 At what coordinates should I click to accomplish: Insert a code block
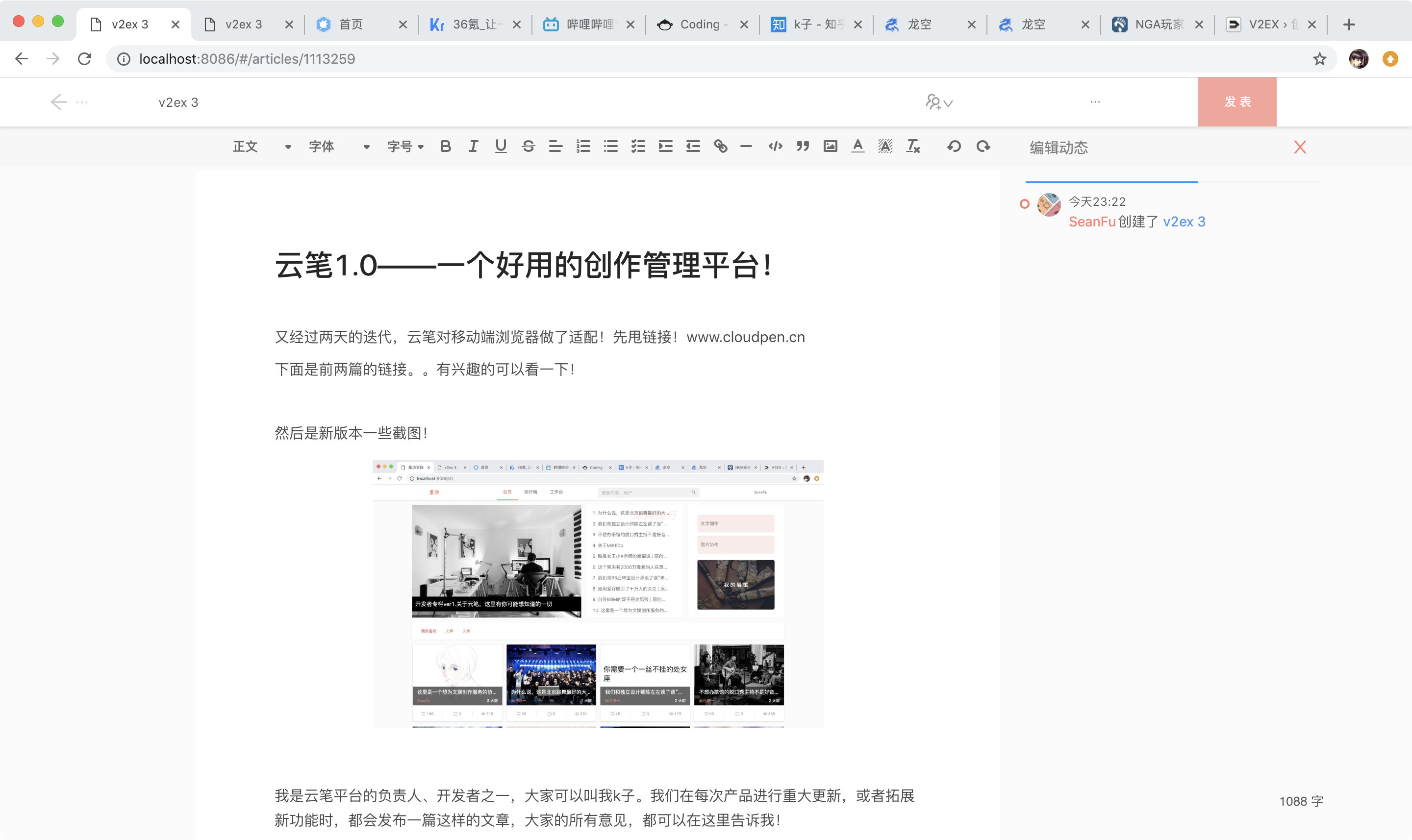point(775,147)
